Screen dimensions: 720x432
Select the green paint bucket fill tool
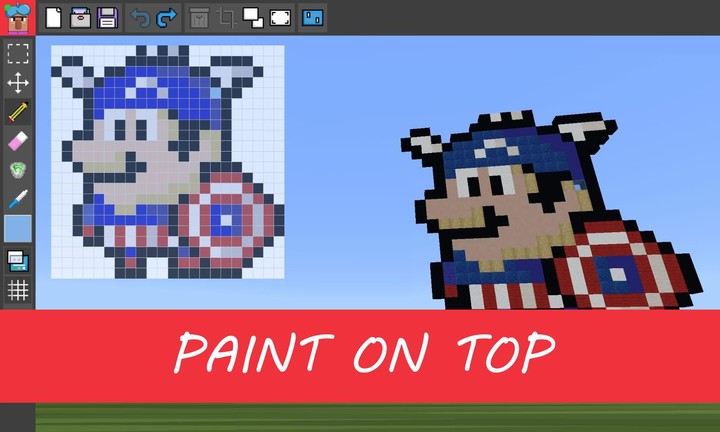[x=18, y=170]
